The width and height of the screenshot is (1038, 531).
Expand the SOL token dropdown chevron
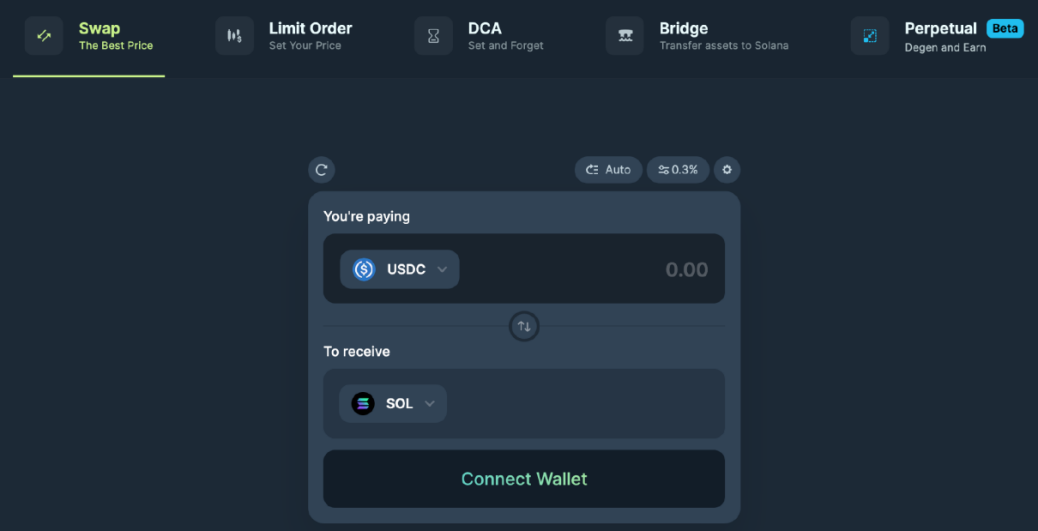click(430, 404)
